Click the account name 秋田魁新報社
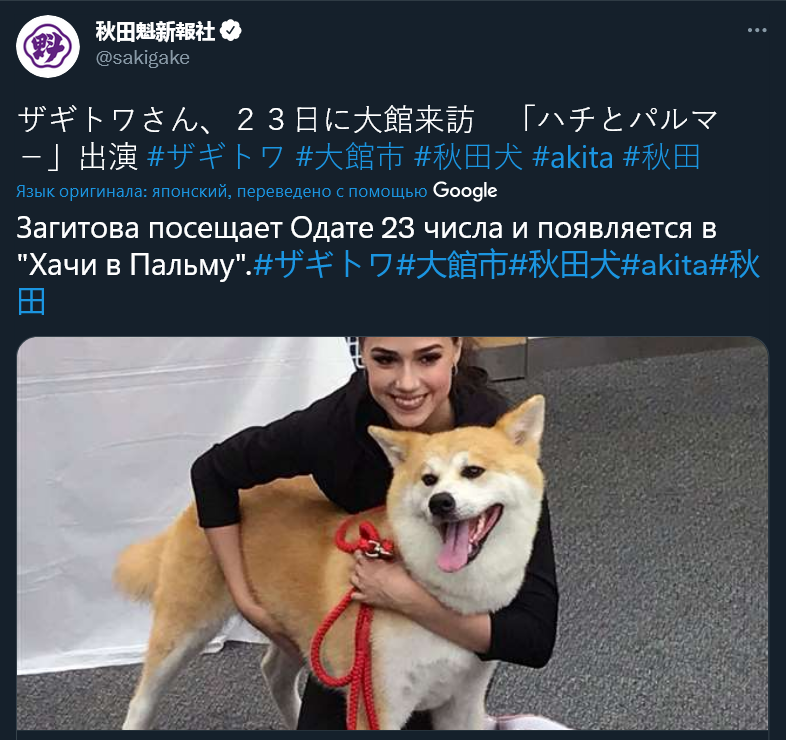Viewport: 788px width, 742px height. point(155,32)
